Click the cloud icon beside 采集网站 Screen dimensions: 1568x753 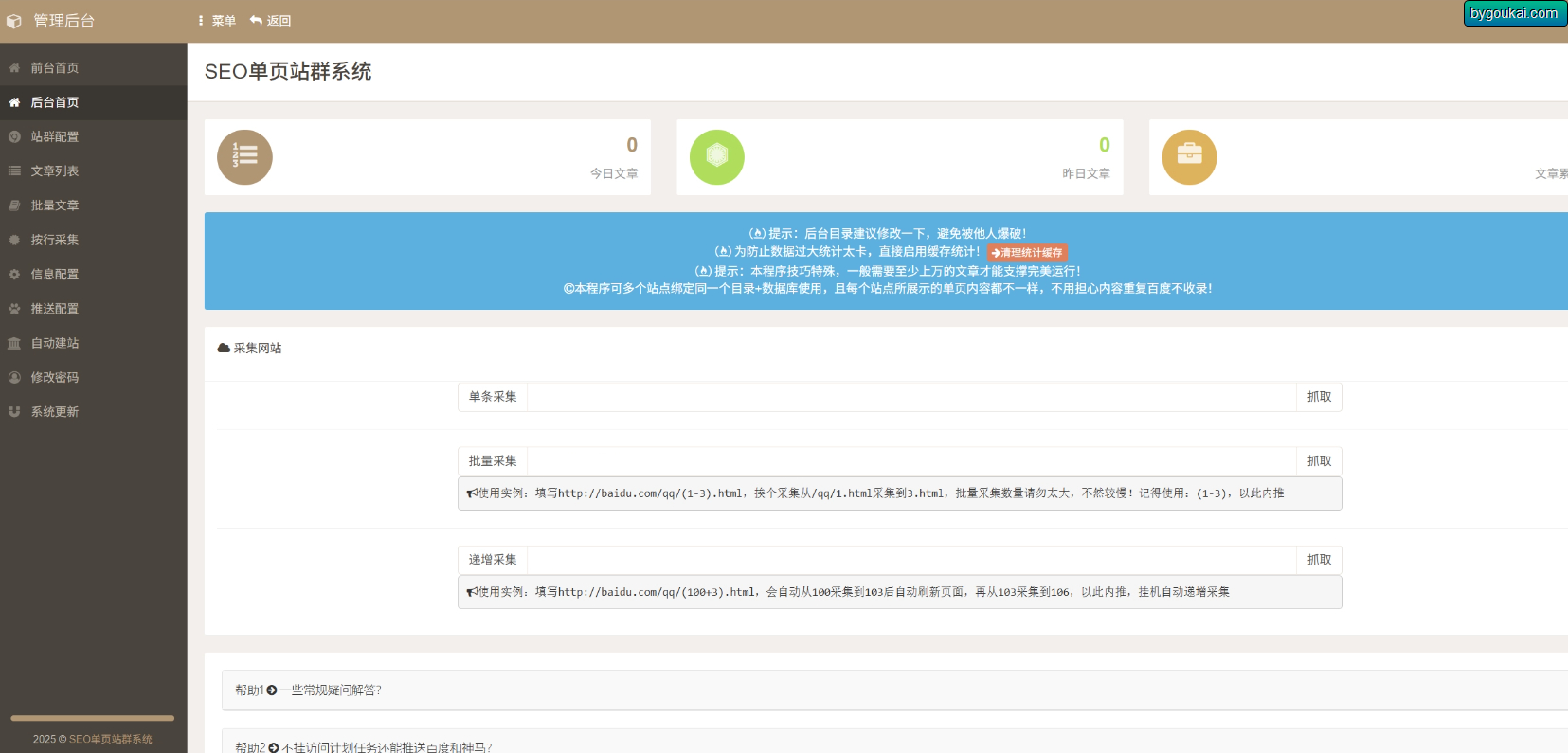point(224,348)
